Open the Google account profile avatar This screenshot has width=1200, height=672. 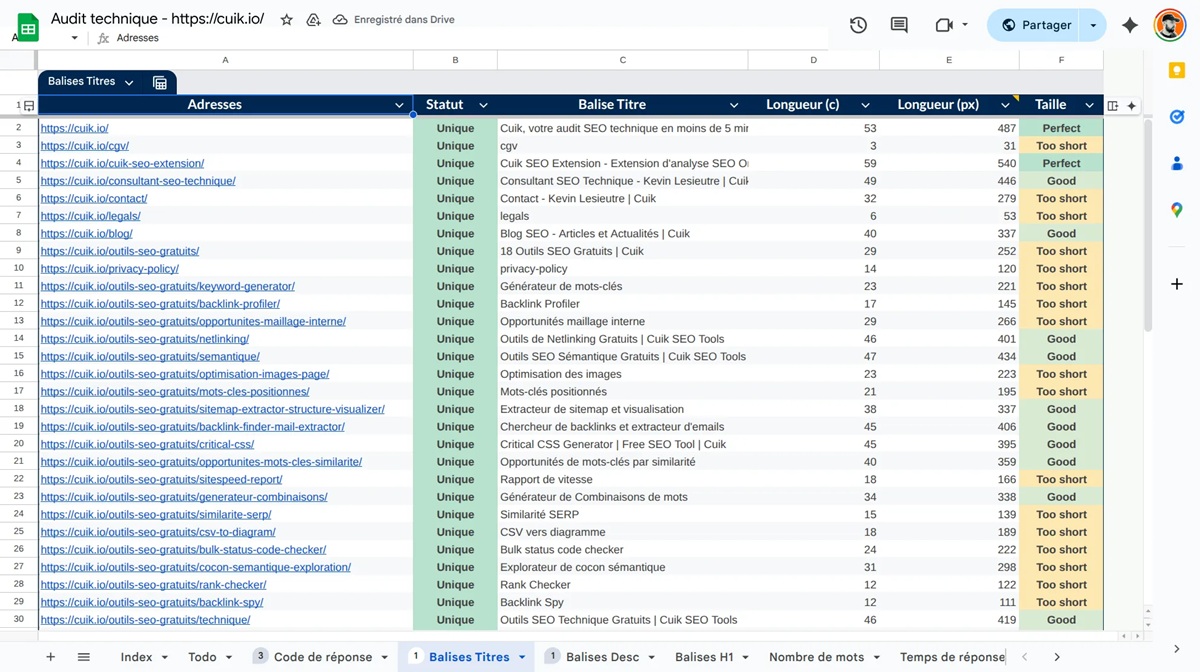[1169, 25]
